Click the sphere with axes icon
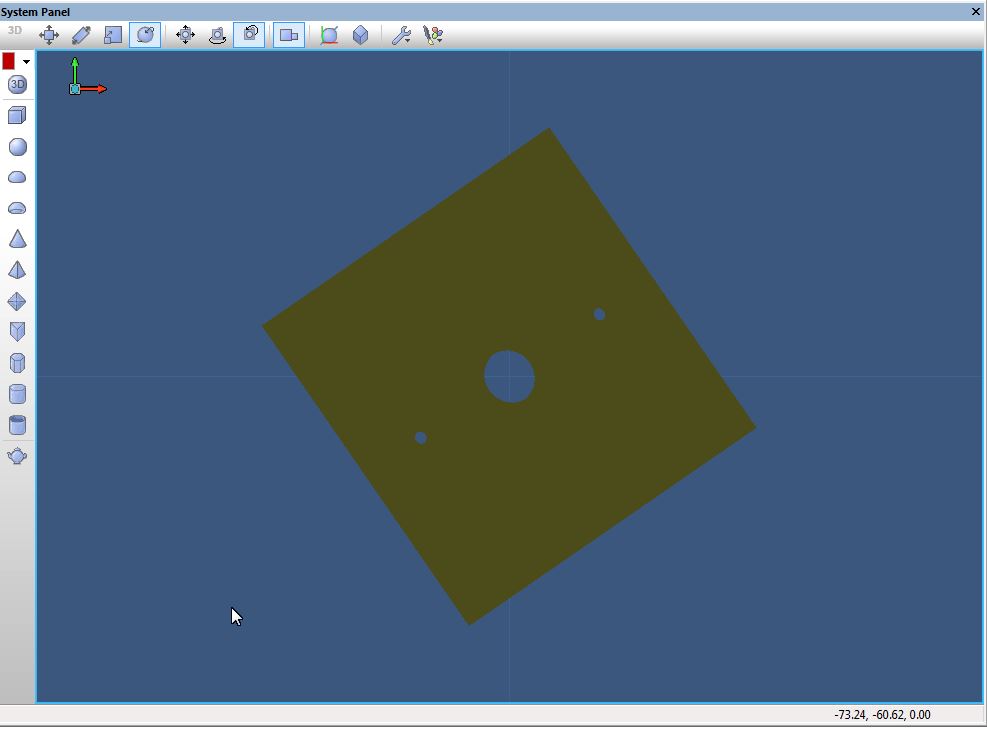Screen dimensions: 987x729 pyautogui.click(x=329, y=35)
